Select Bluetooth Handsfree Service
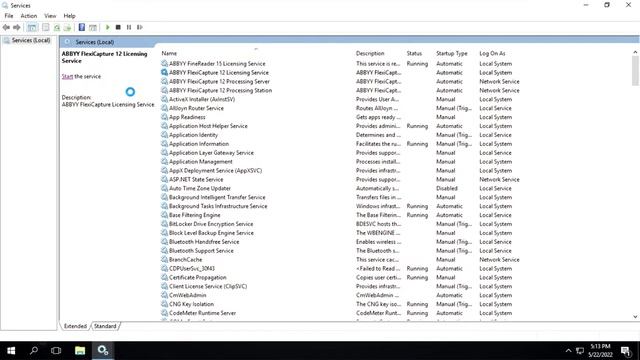The height and width of the screenshot is (360, 640). [x=204, y=242]
